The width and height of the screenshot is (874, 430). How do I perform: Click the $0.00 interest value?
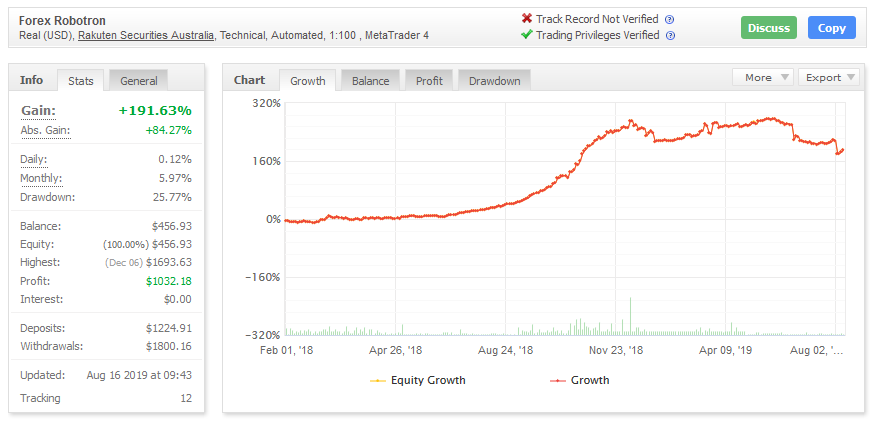pyautogui.click(x=178, y=299)
